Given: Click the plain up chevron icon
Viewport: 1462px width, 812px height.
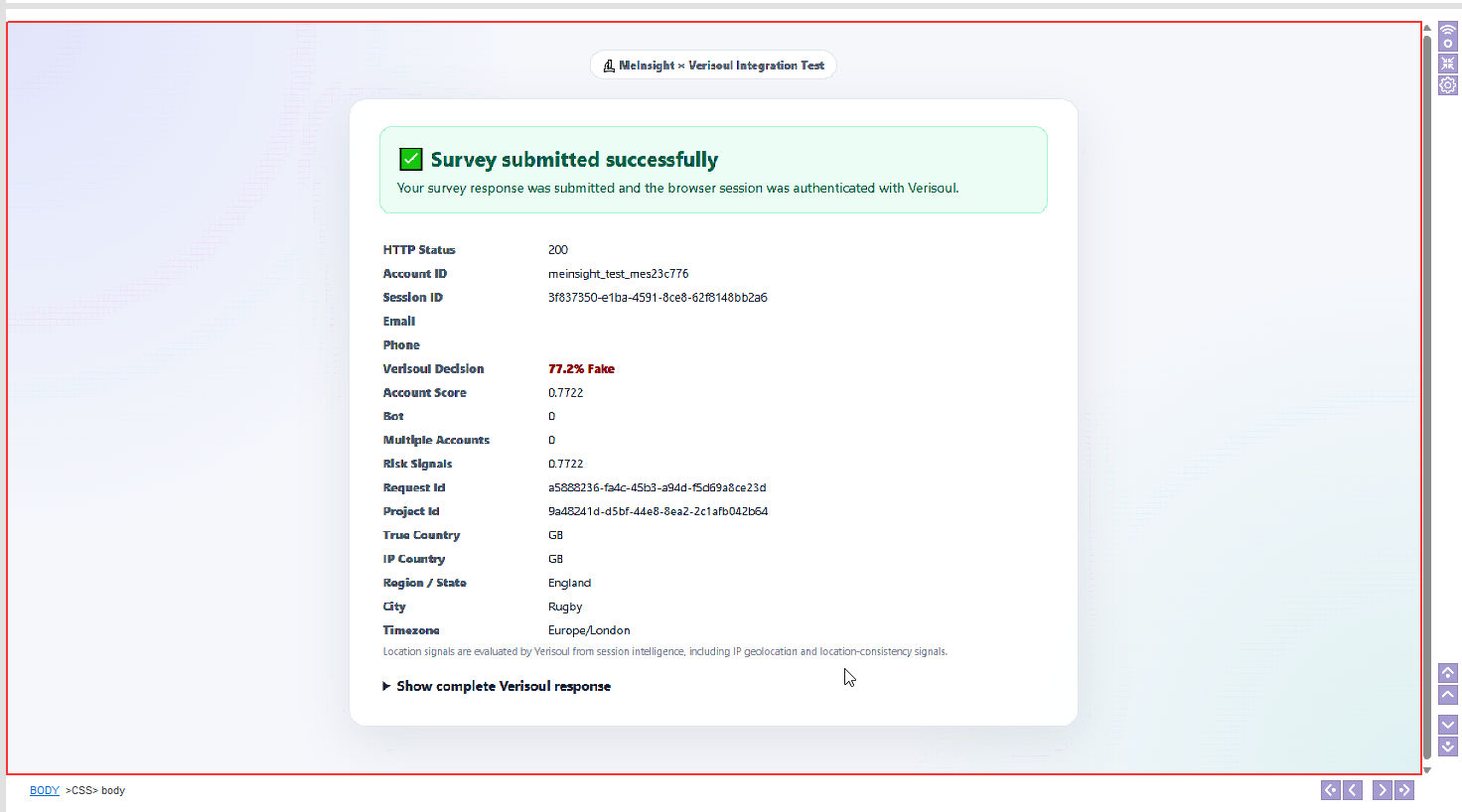Looking at the screenshot, I should [1448, 695].
